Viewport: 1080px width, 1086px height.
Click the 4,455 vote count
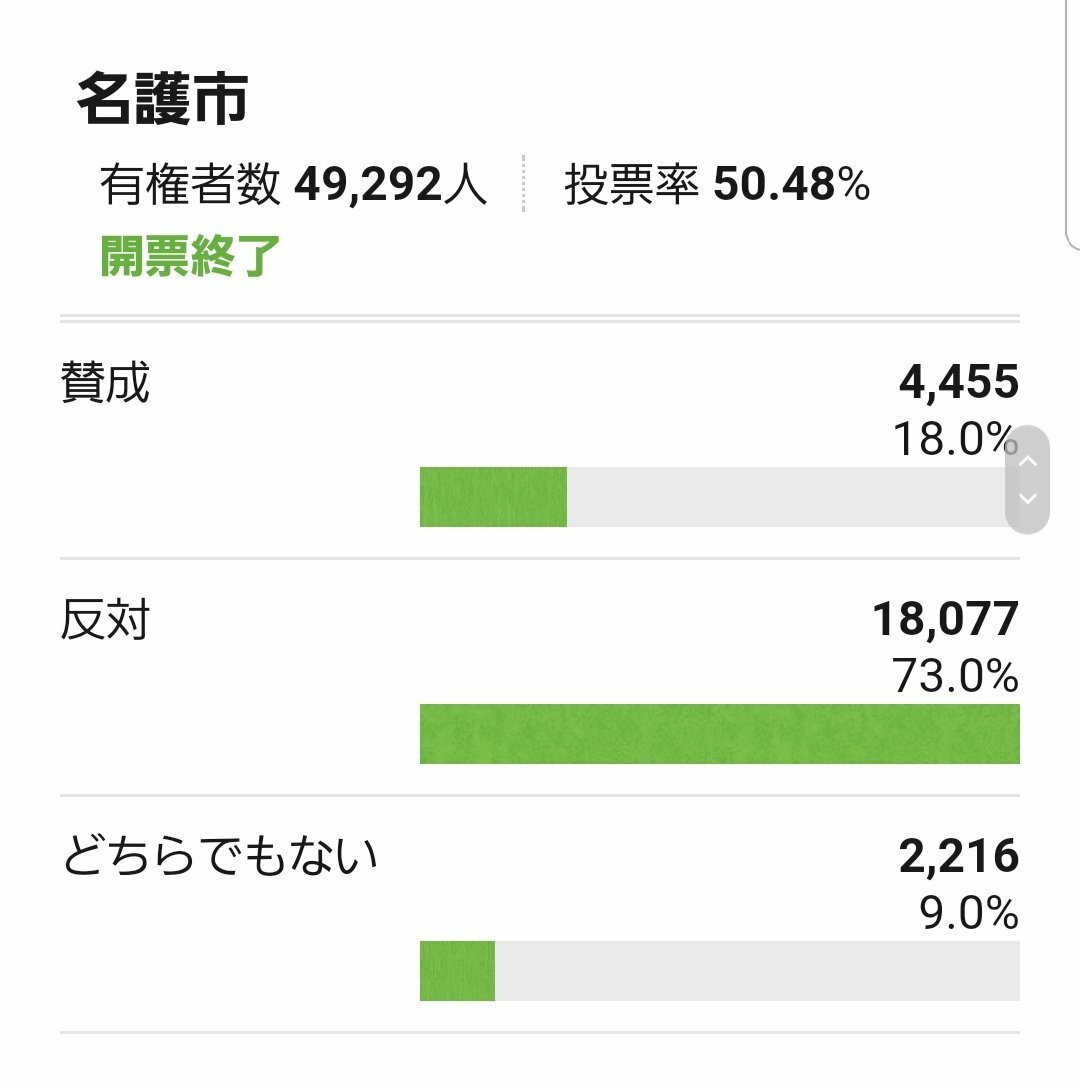[x=958, y=382]
